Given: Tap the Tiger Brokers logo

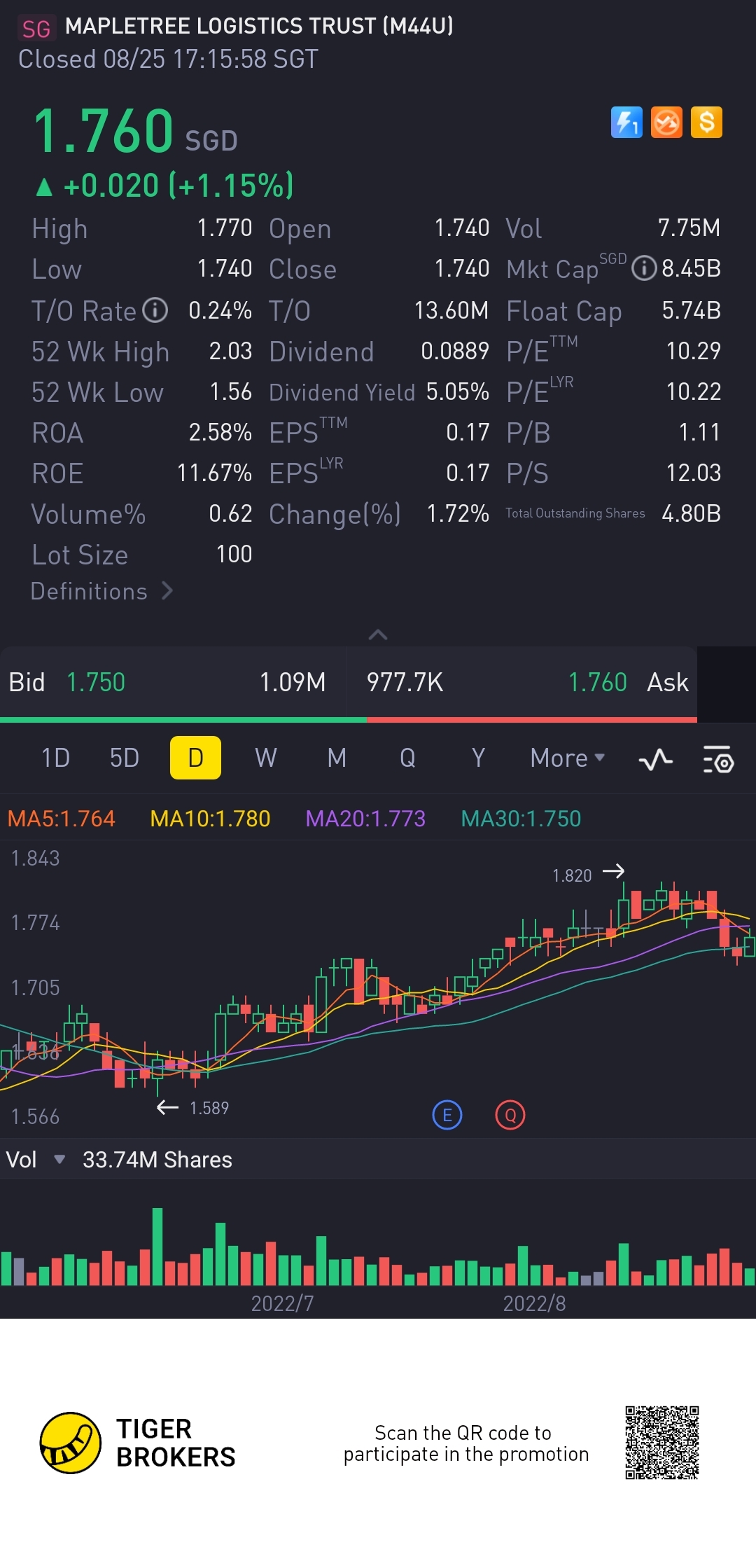Looking at the screenshot, I should (138, 1443).
